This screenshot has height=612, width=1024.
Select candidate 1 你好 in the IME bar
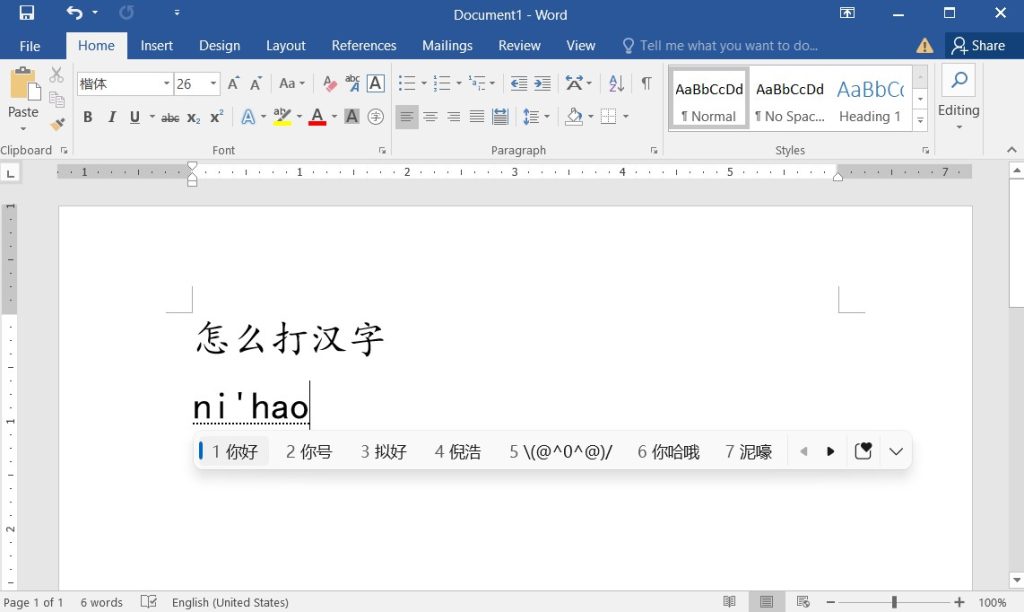pyautogui.click(x=231, y=451)
